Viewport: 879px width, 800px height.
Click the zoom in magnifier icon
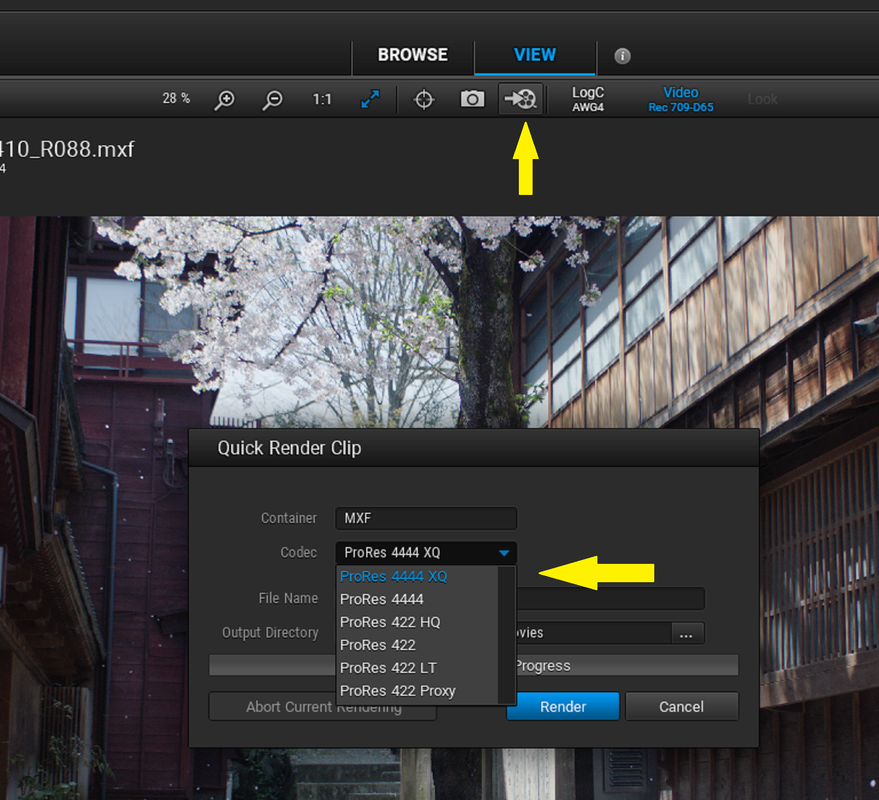click(224, 100)
